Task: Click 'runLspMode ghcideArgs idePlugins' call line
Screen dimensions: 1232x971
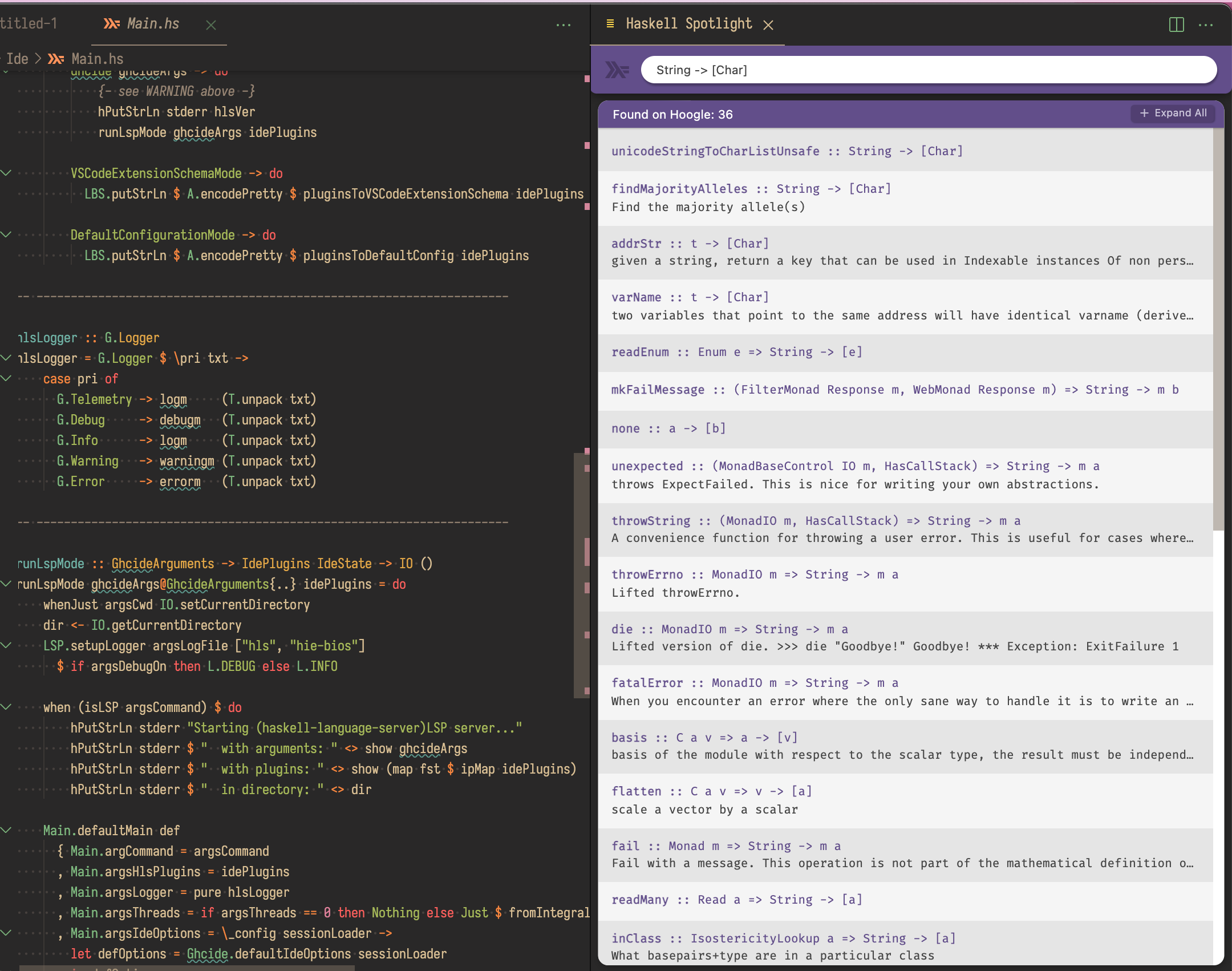Action: [x=207, y=132]
